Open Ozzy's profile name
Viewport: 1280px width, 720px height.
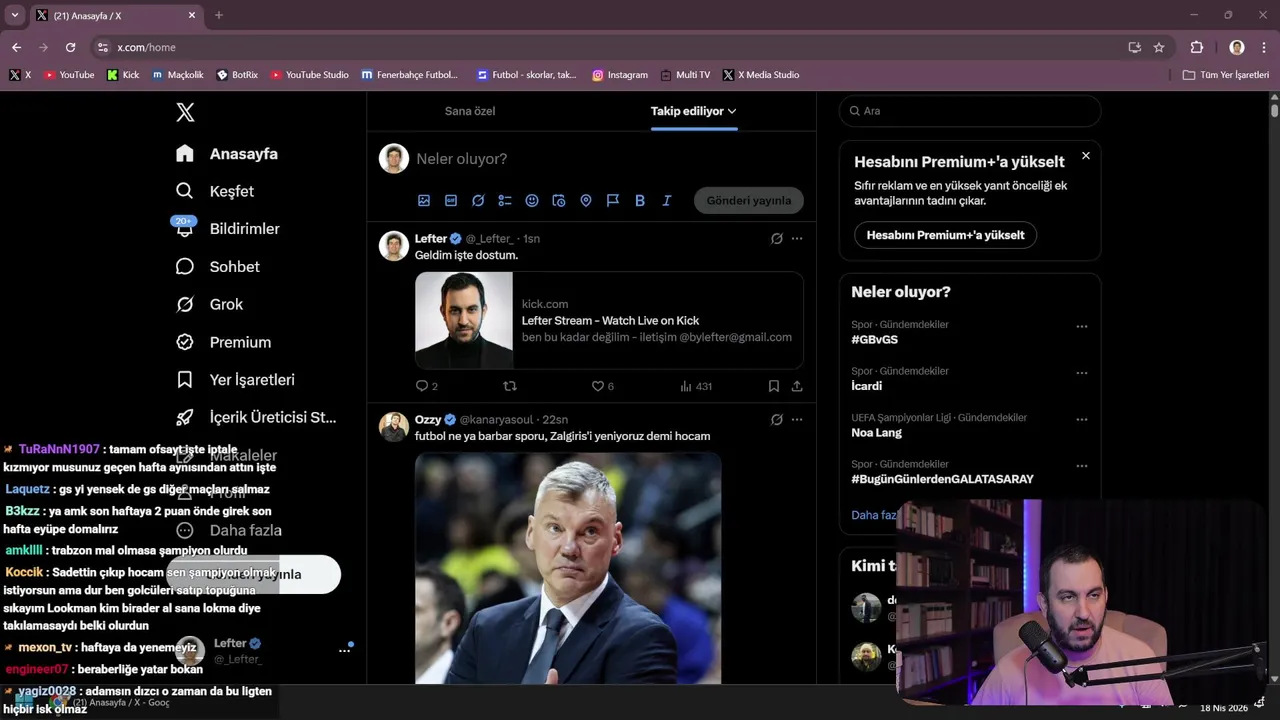428,420
